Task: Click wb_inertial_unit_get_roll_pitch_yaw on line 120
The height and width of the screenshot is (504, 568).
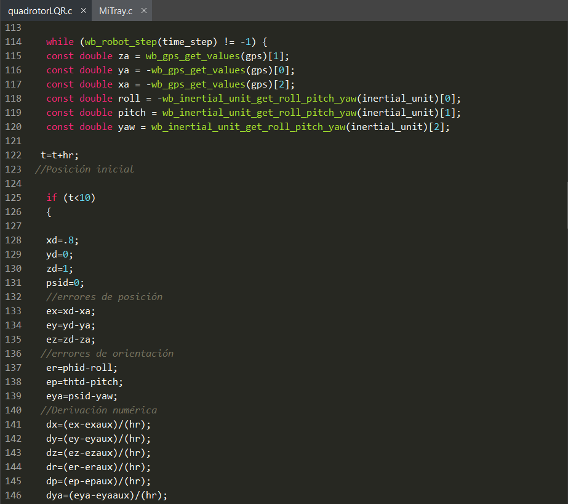Action: pos(248,127)
